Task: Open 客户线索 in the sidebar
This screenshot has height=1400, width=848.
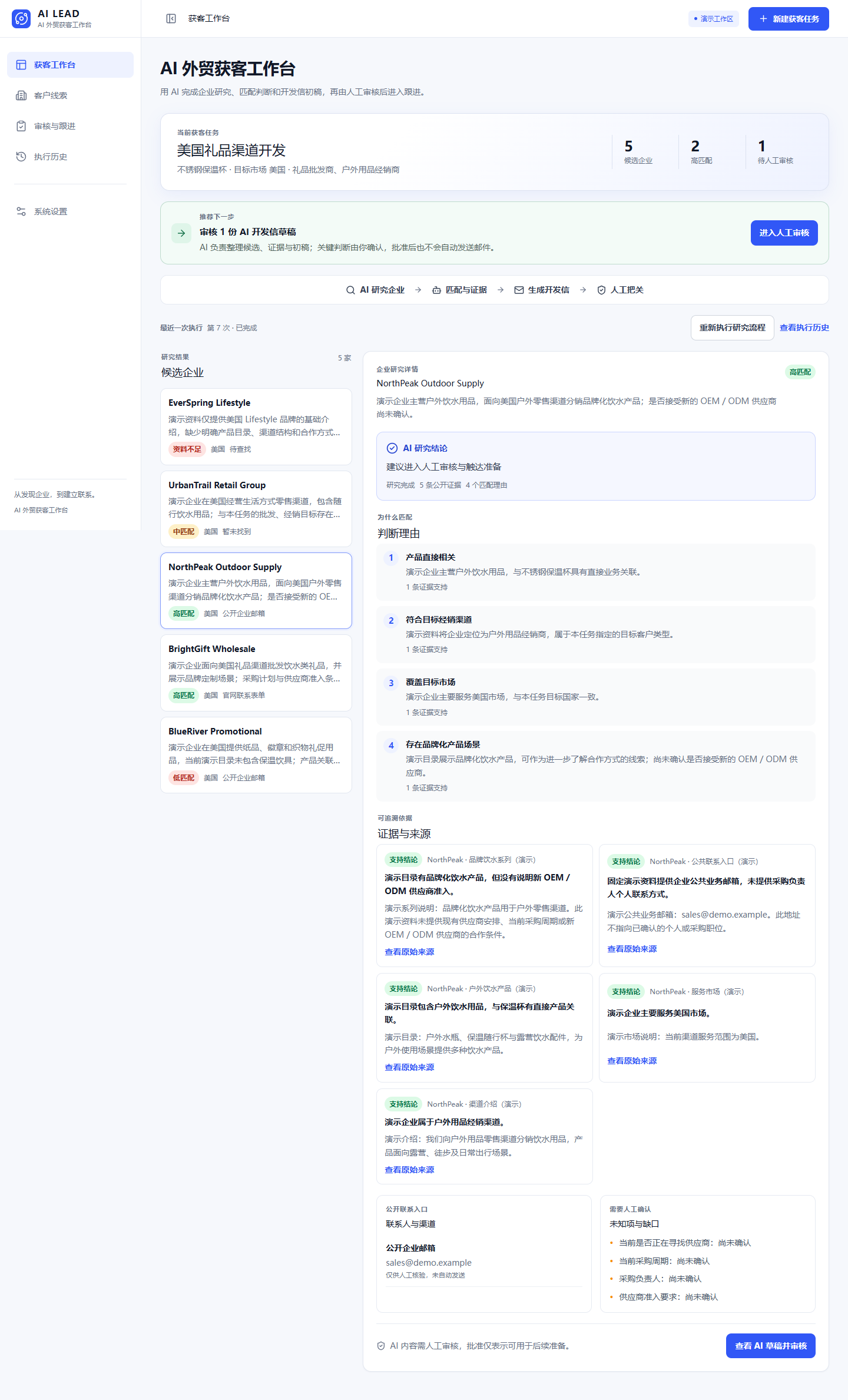Action: click(x=70, y=95)
